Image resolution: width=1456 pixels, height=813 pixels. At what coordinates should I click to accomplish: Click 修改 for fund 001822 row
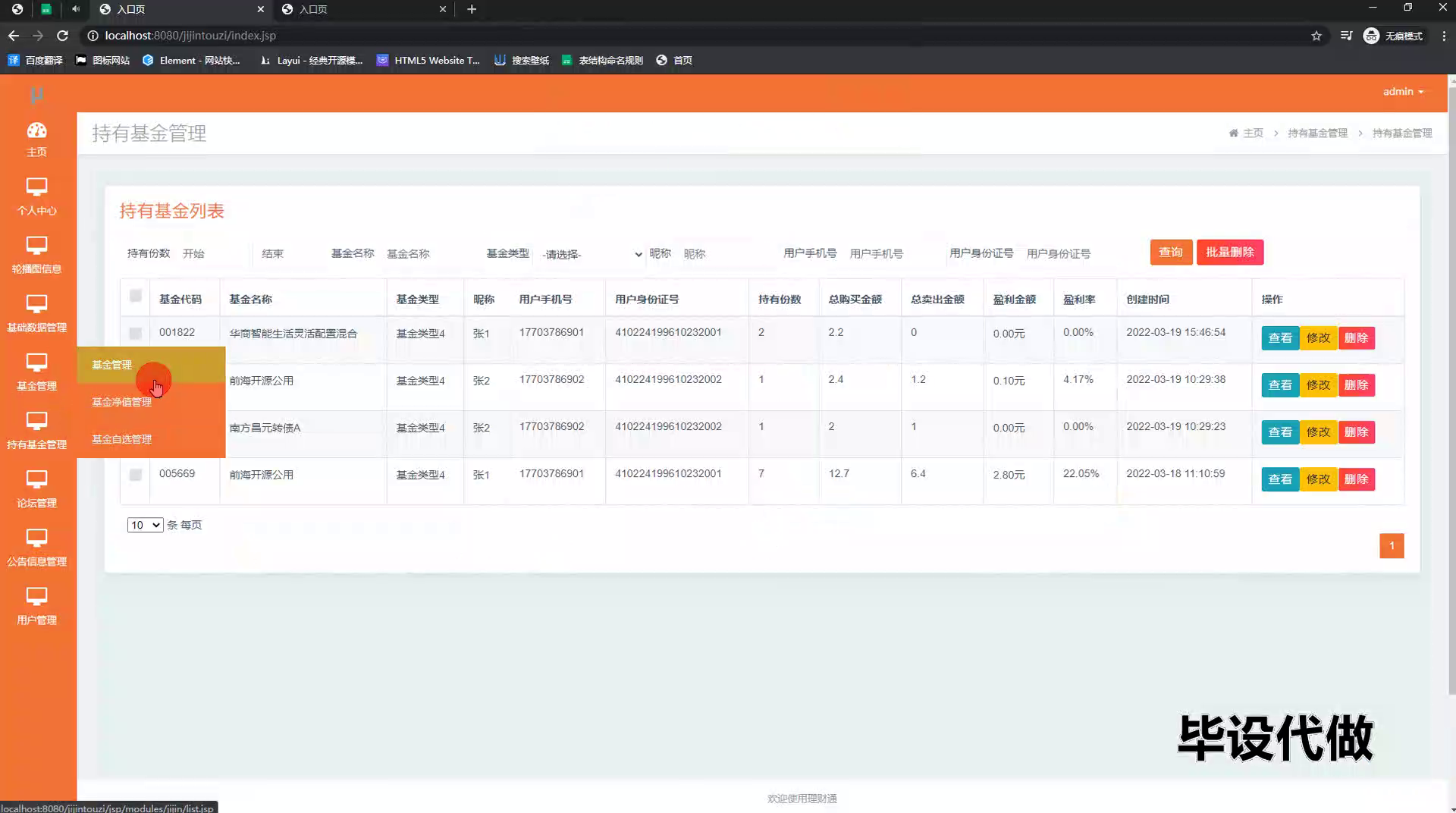click(x=1318, y=337)
